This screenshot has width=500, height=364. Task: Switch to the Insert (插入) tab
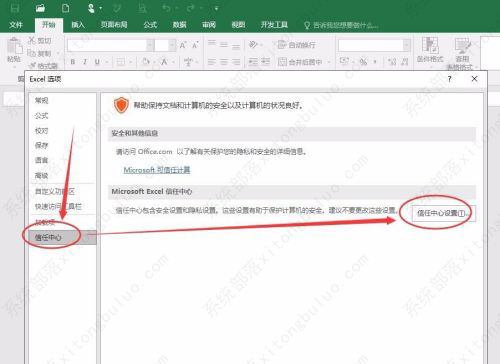pos(78,25)
